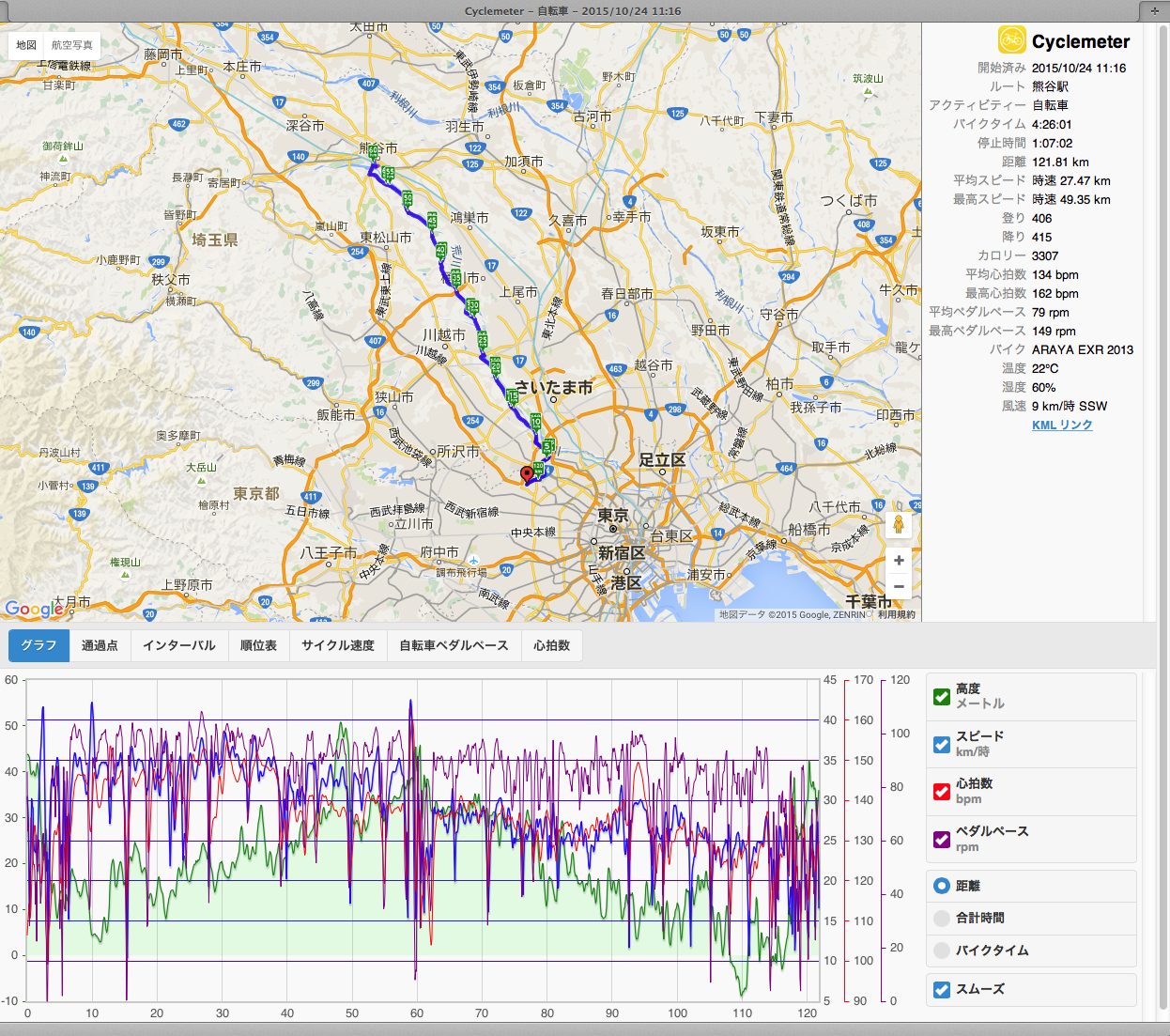
Task: Click the start date value 2015/10/24 11:16
Action: click(x=1079, y=68)
